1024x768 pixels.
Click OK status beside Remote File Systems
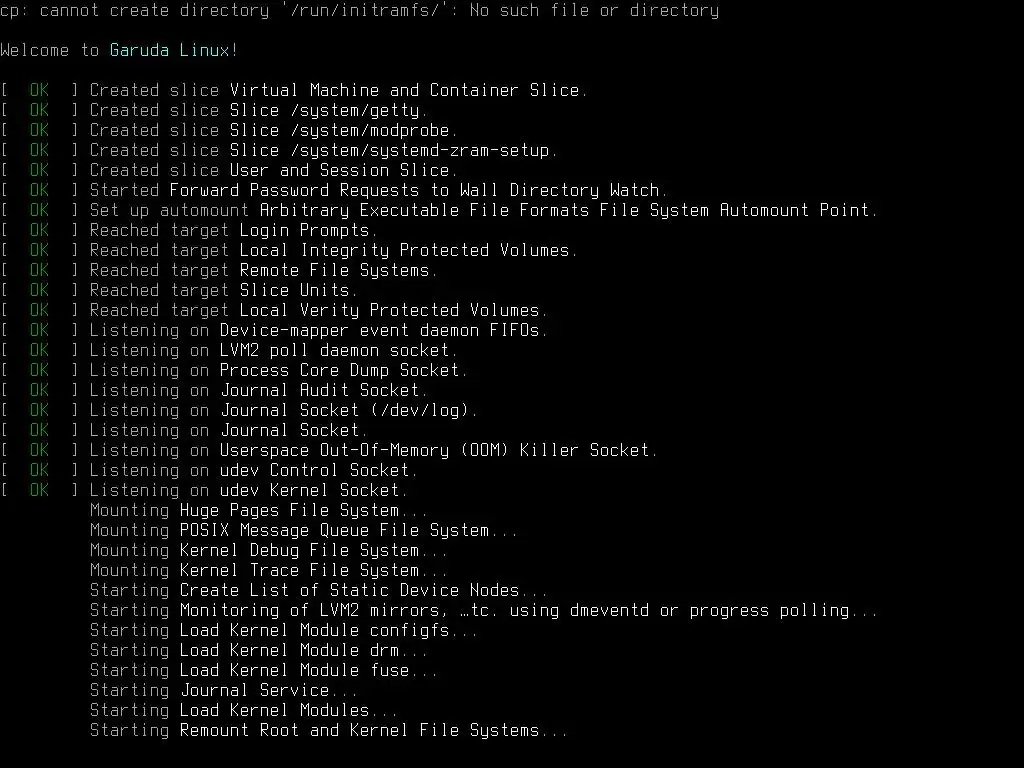coord(39,270)
